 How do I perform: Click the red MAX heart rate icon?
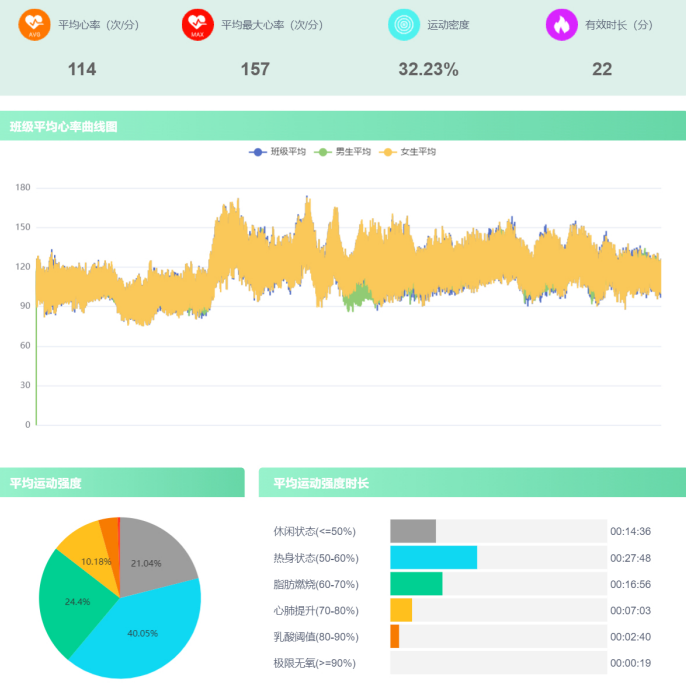coord(198,25)
